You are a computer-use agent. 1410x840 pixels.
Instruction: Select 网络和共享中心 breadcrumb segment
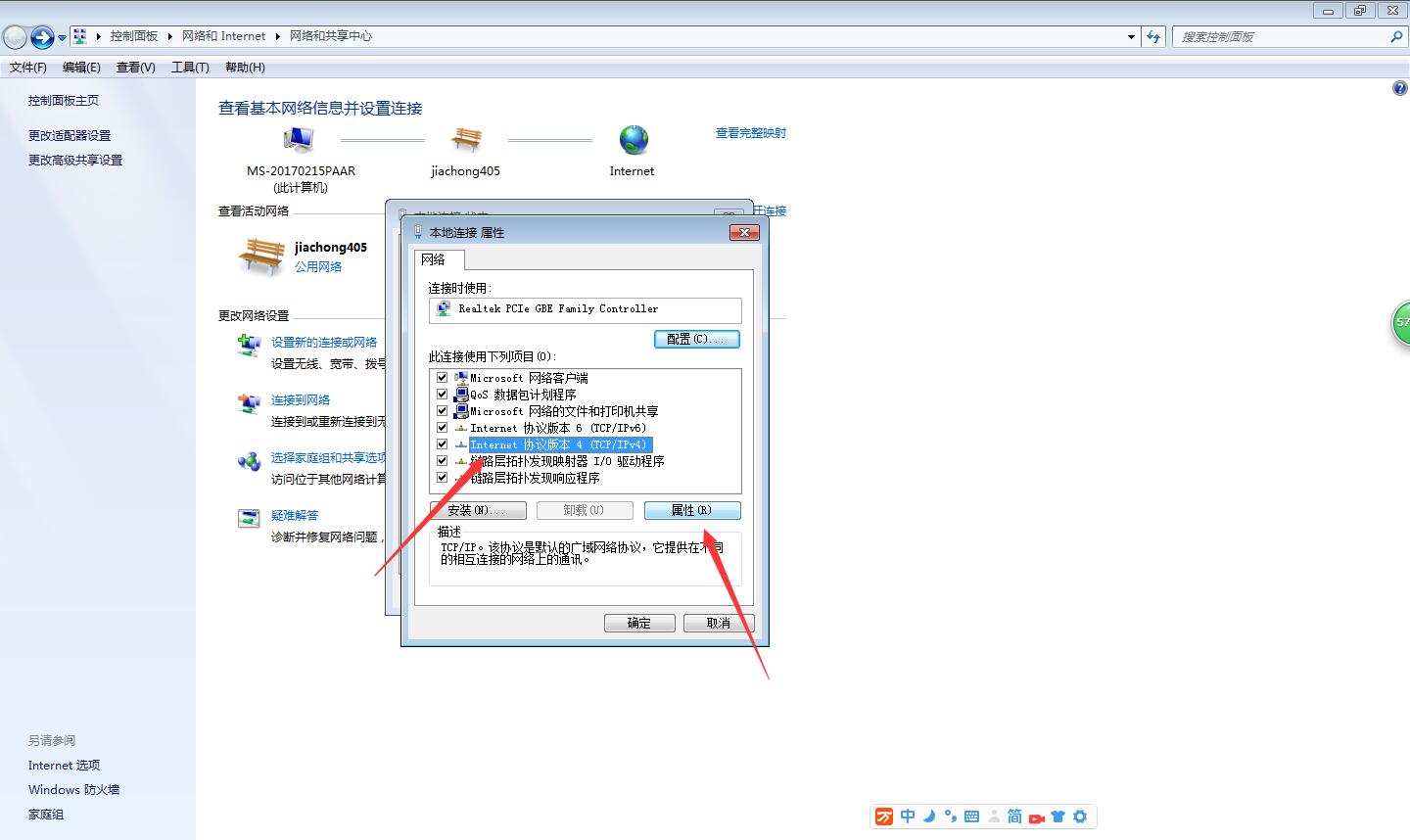coord(331,36)
